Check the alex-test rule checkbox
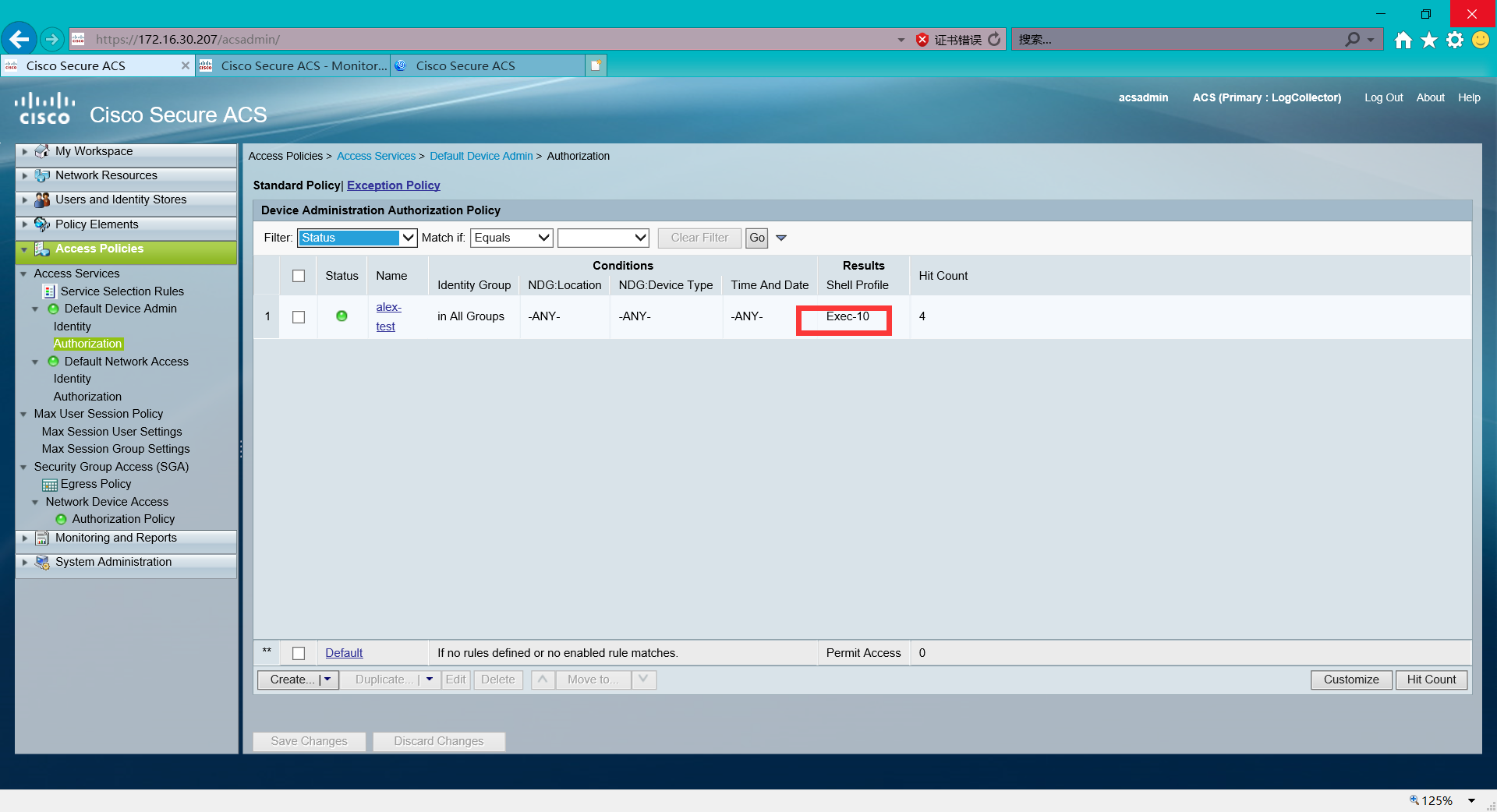The height and width of the screenshot is (812, 1497). pos(299,317)
